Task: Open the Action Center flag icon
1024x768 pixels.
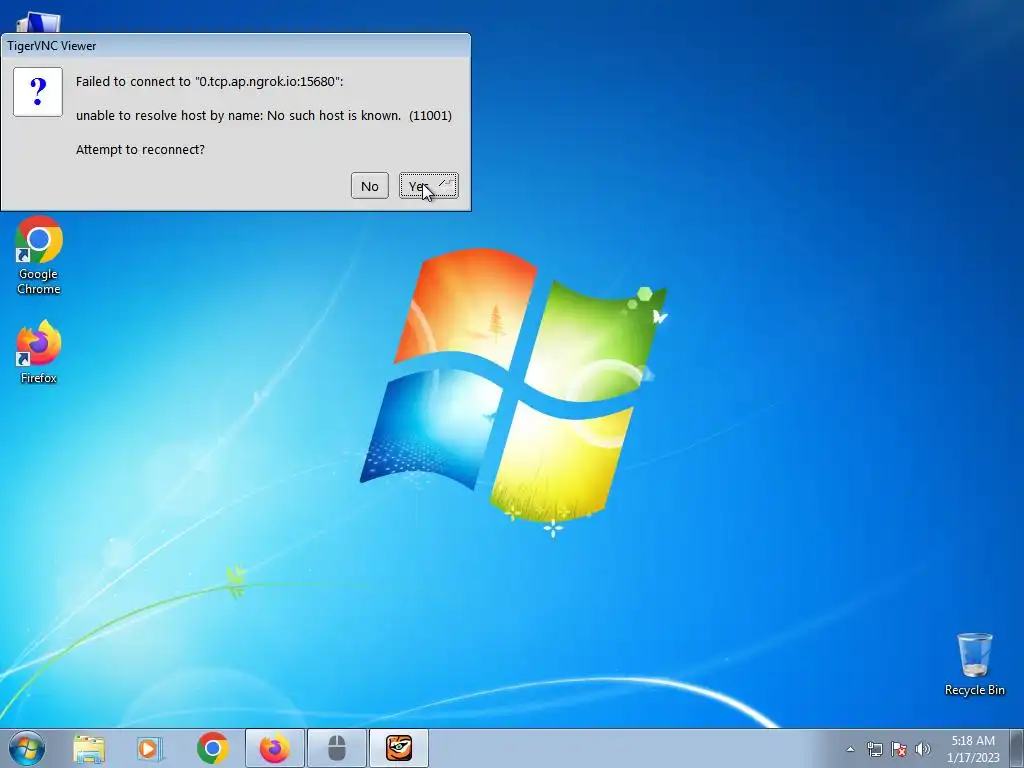Action: tap(899, 749)
